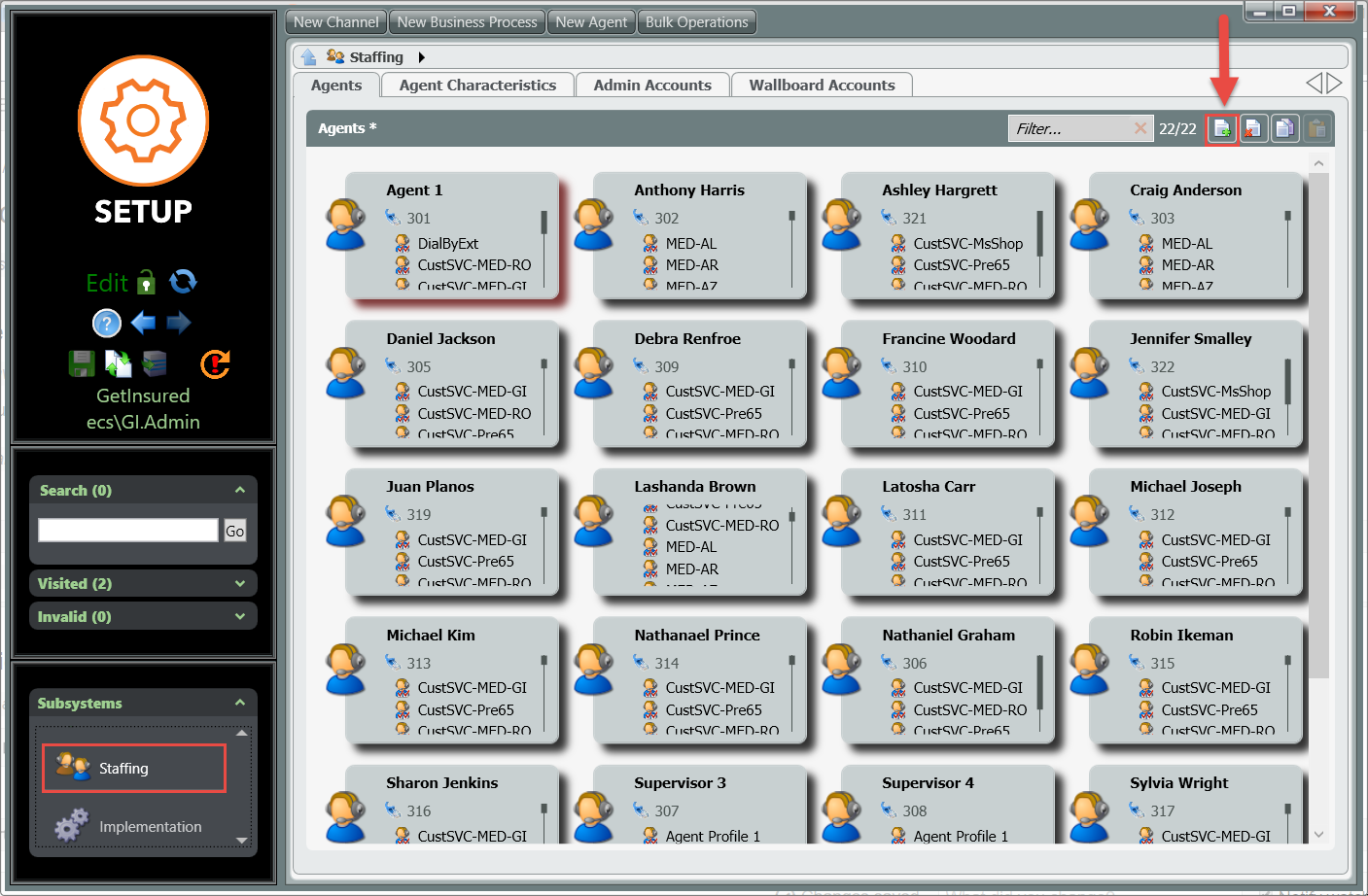
Task: Clear the agents filter with the X
Action: tap(1140, 128)
